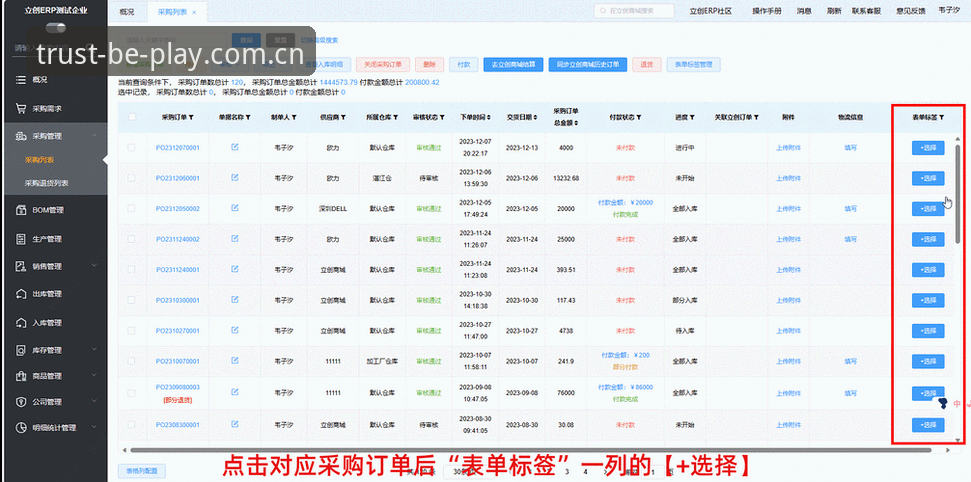
Task: Edit document name icon for PO2311240001
Action: click(x=235, y=269)
